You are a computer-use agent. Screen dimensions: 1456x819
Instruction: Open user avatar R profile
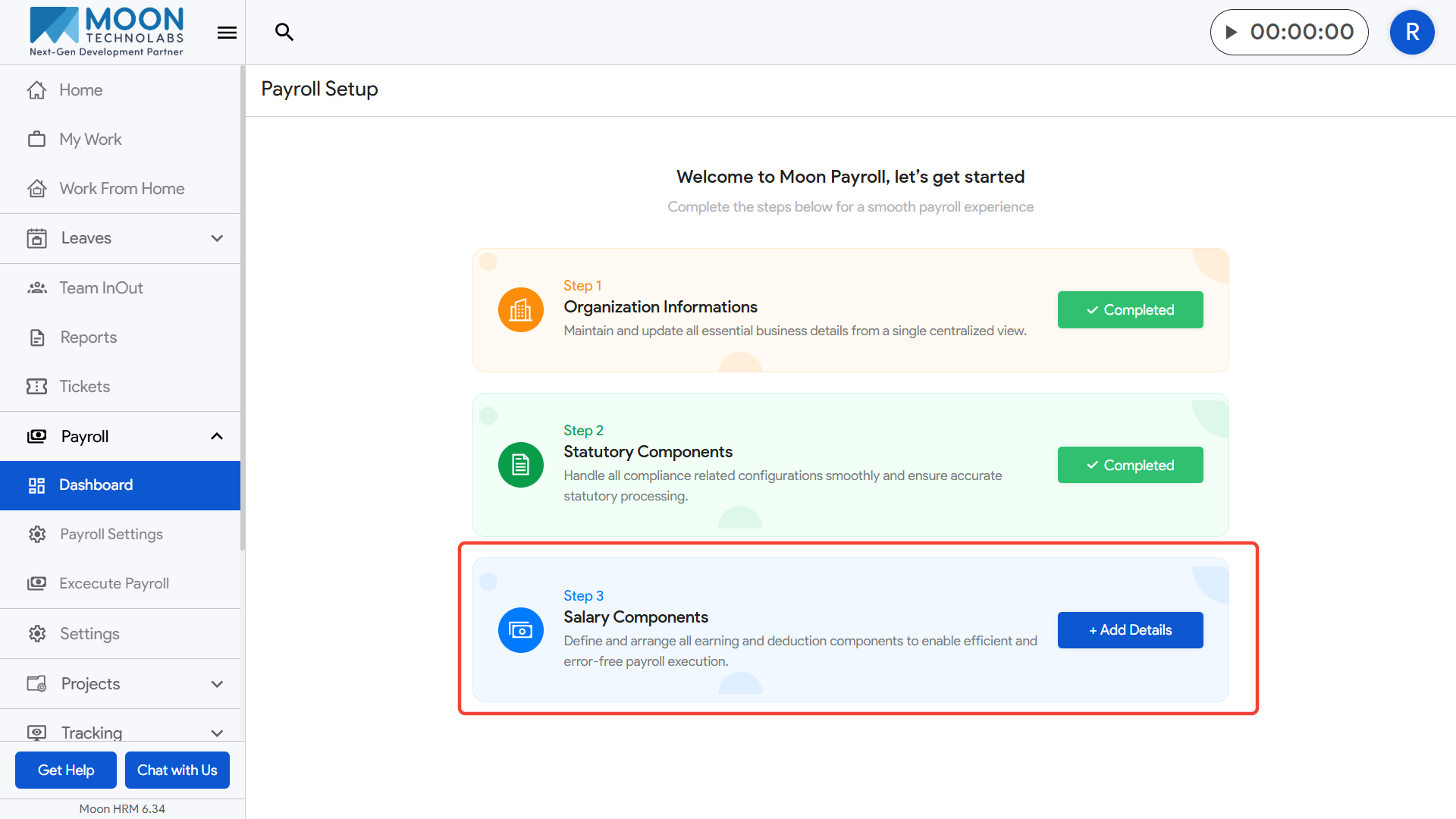pyautogui.click(x=1411, y=32)
